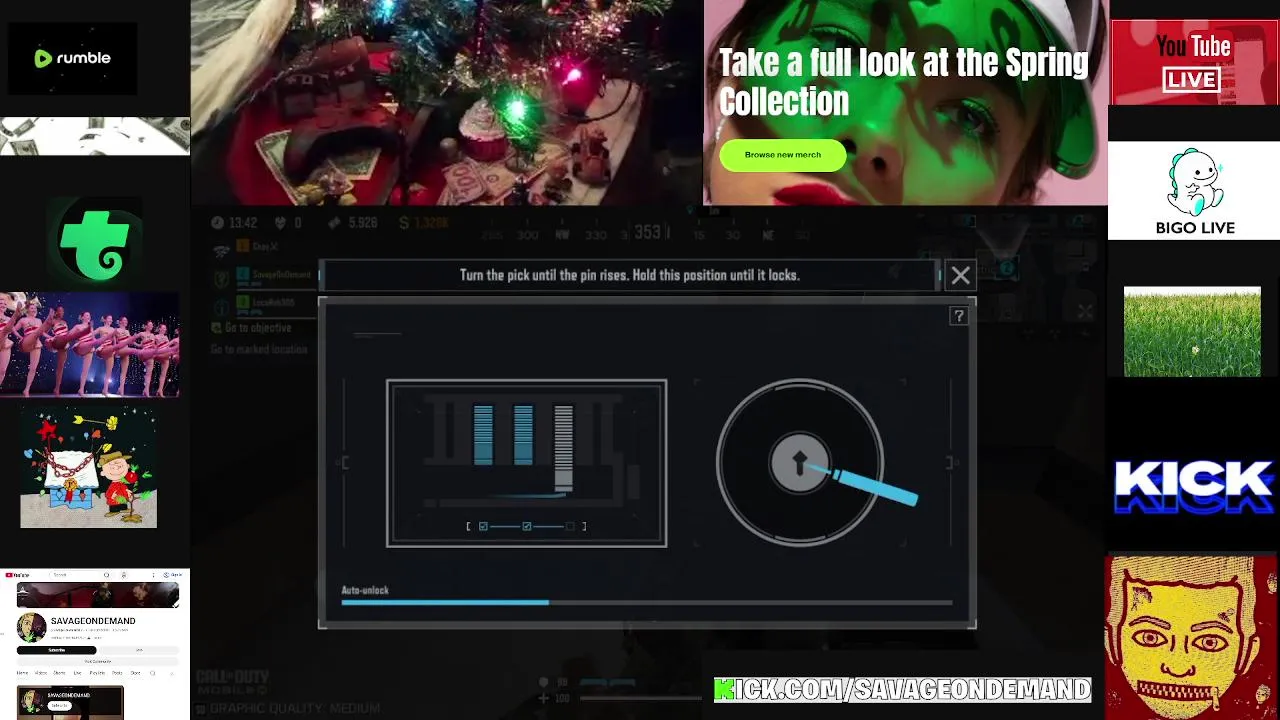Click the kill count icon in HUD
This screenshot has width=1280, height=720.
(x=281, y=222)
